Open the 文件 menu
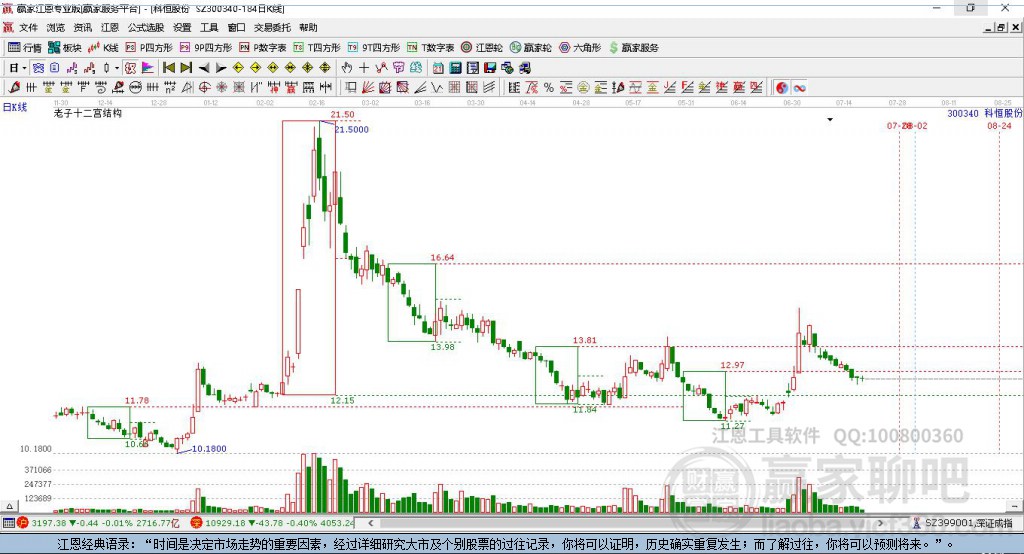This screenshot has width=1024, height=554. coord(28,27)
